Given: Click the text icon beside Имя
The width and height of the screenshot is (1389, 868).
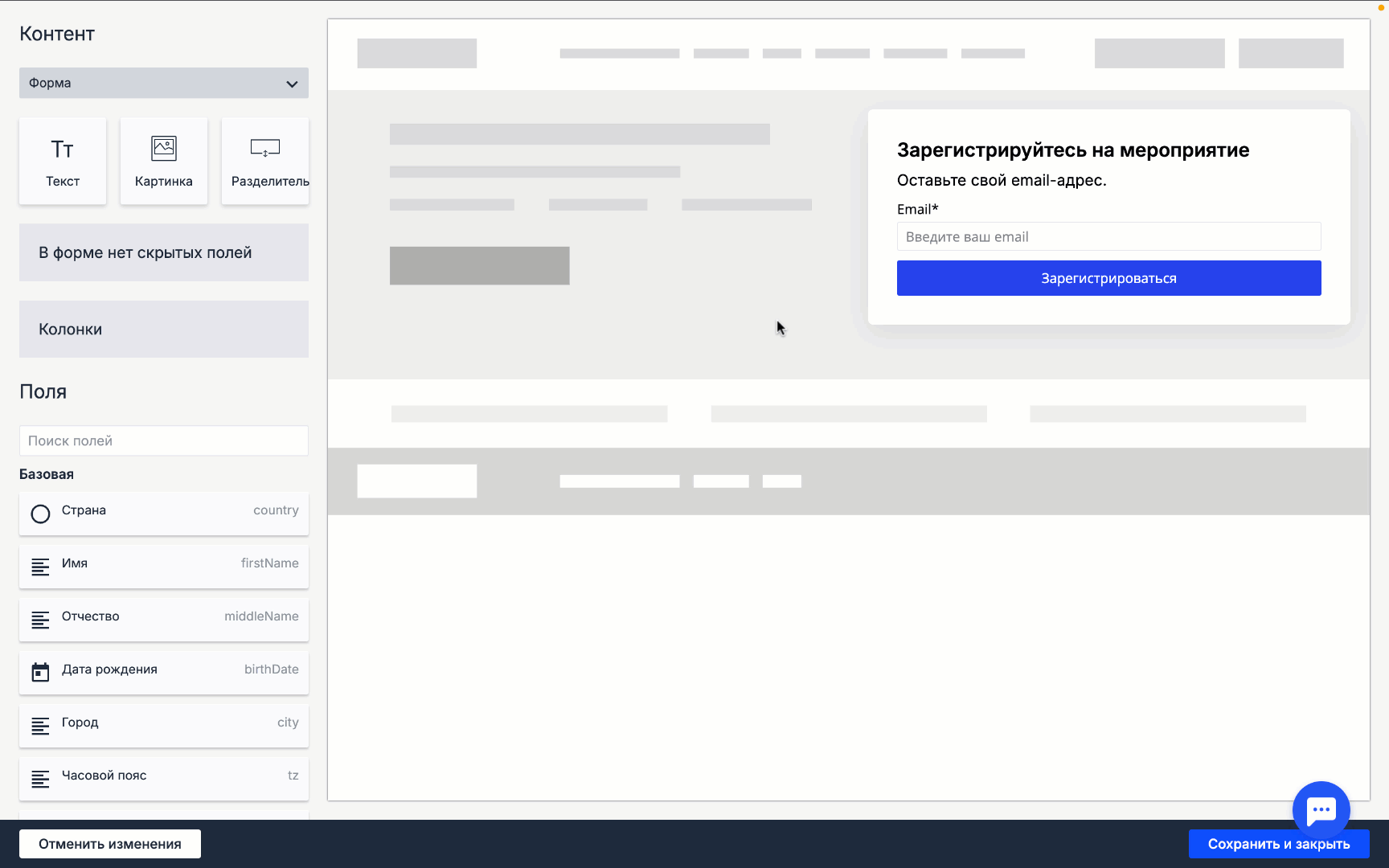Looking at the screenshot, I should [x=40, y=567].
